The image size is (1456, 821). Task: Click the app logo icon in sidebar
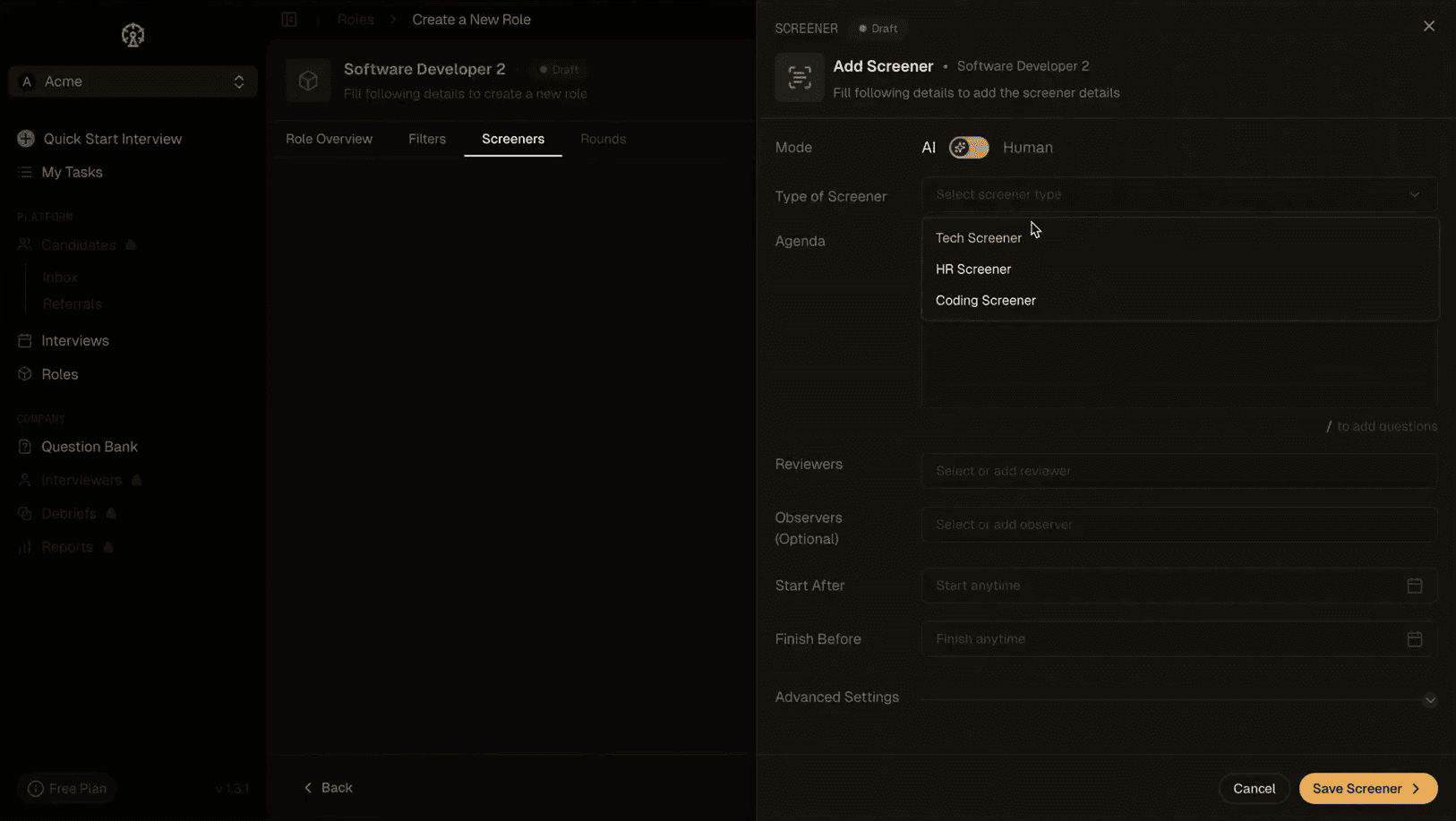pos(133,35)
